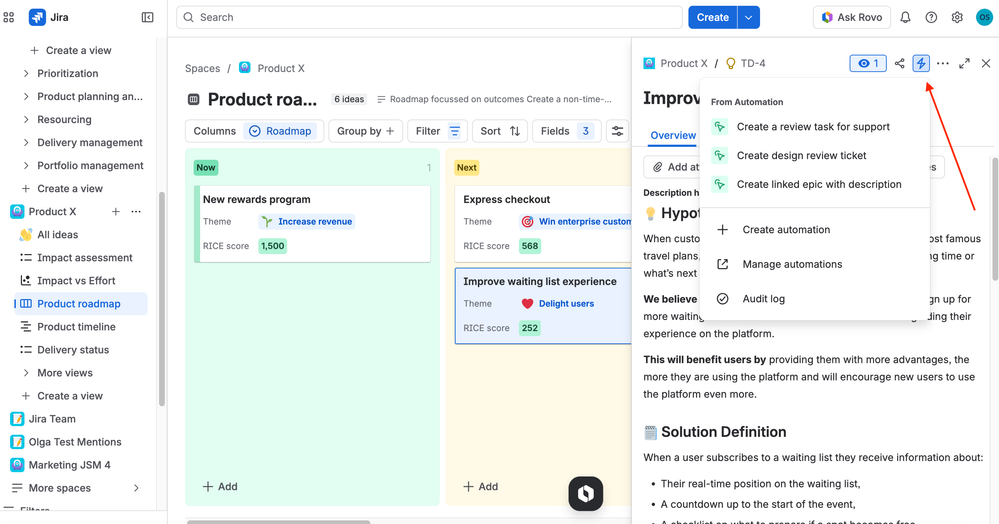Click Increase revenue theme tag
Image resolution: width=999 pixels, height=524 pixels.
(307, 222)
